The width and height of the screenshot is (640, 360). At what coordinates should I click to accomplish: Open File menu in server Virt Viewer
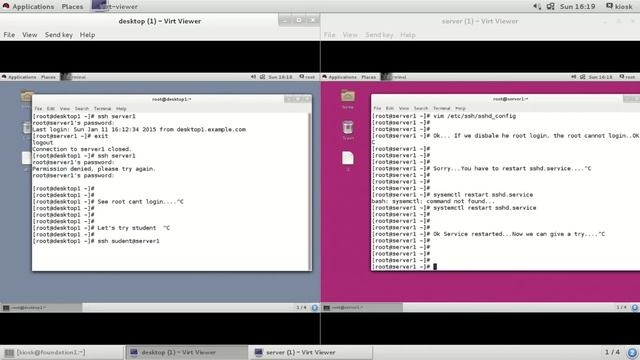pos(329,35)
